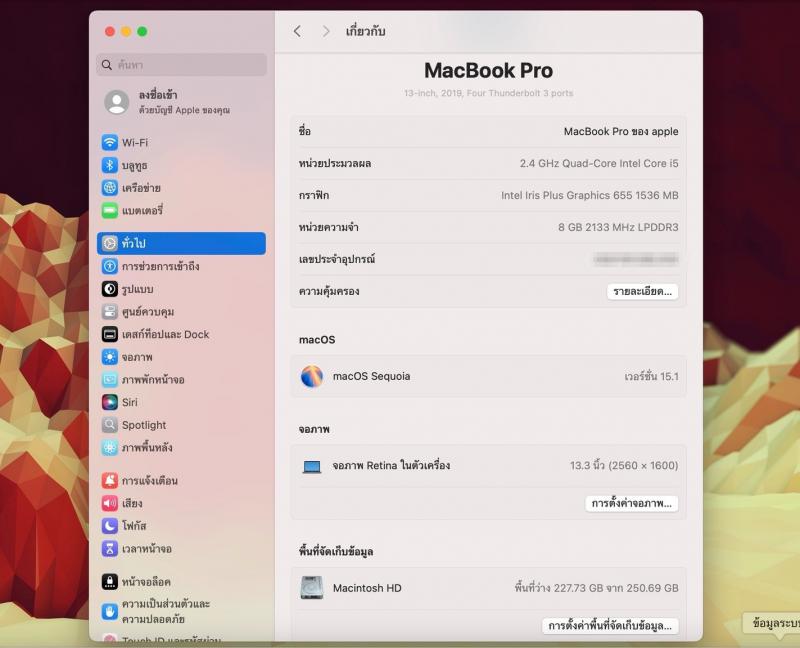Open Wallpaper (ภาพพื้นหลัง) settings
This screenshot has height=648, width=800.
tap(181, 447)
